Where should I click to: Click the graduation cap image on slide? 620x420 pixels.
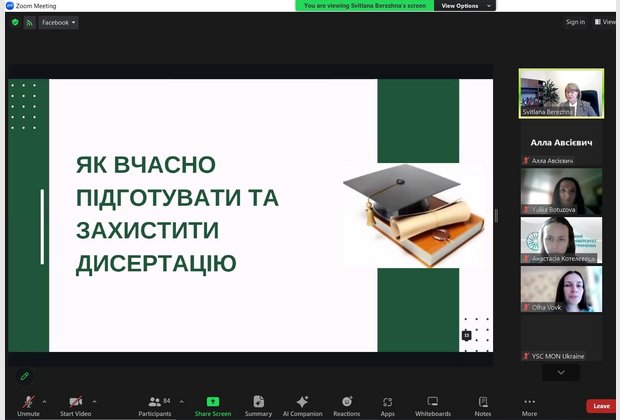click(414, 216)
